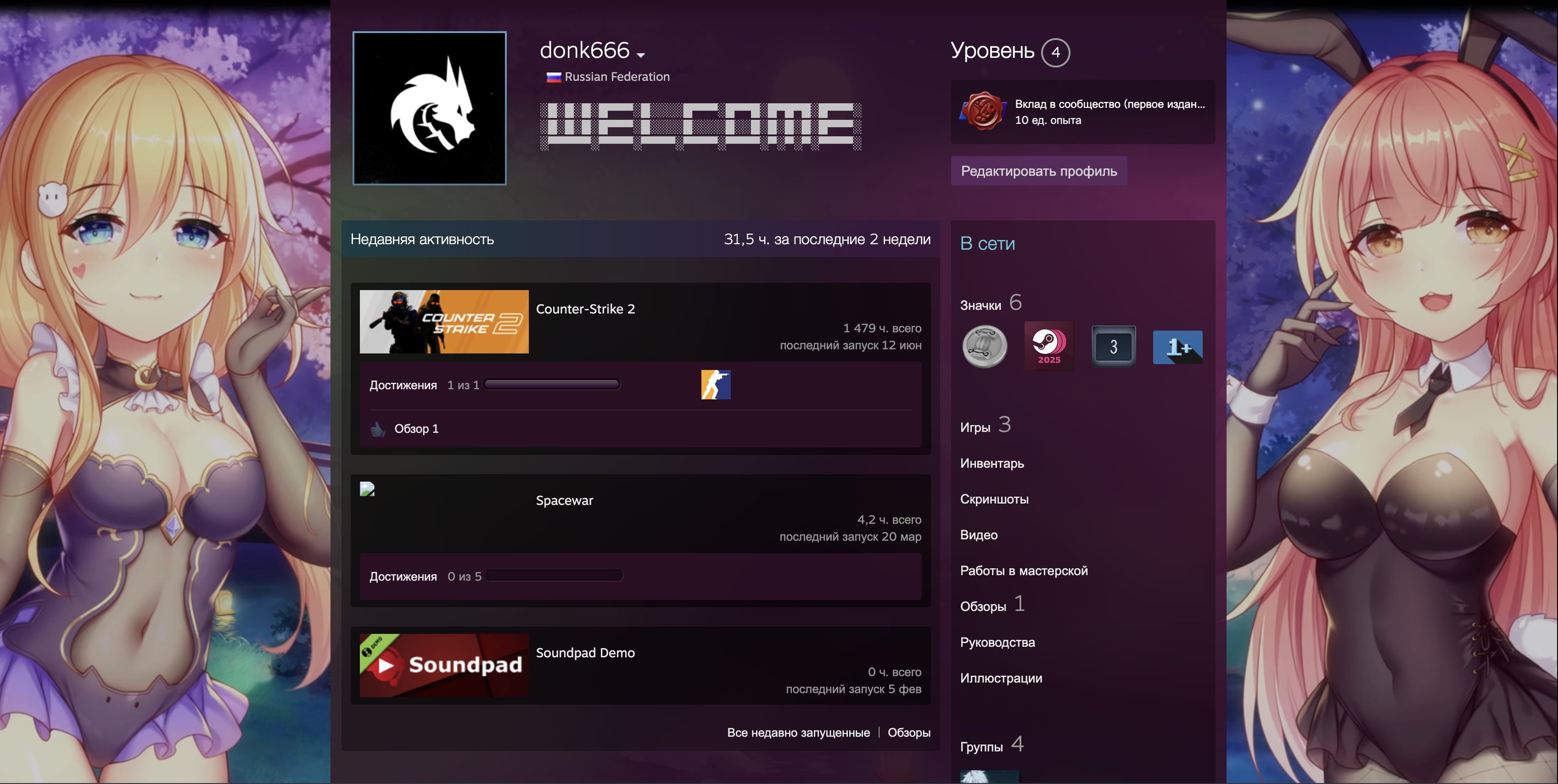The width and height of the screenshot is (1558, 784).
Task: Click the CS2 achievement icon
Action: (x=716, y=385)
